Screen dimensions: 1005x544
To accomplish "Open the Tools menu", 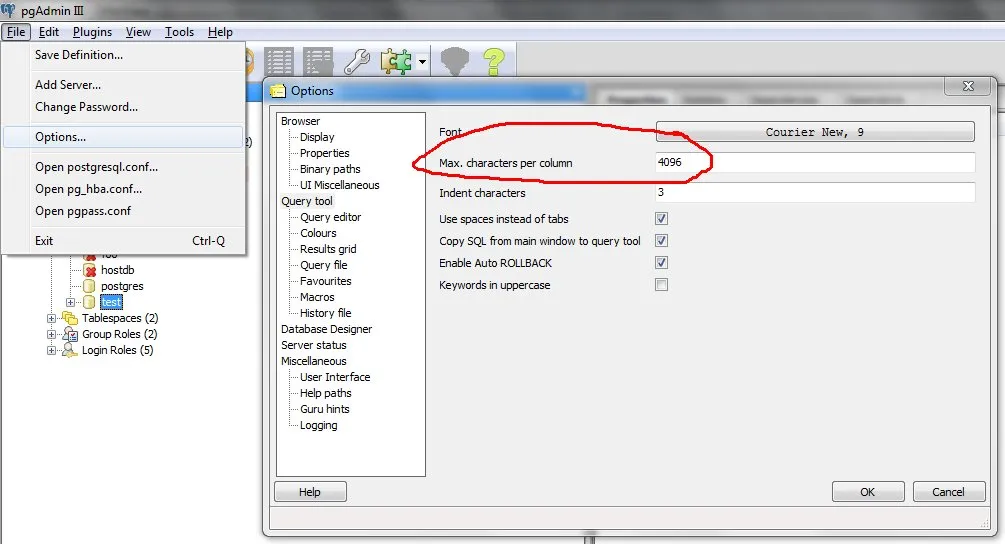I will pos(179,32).
